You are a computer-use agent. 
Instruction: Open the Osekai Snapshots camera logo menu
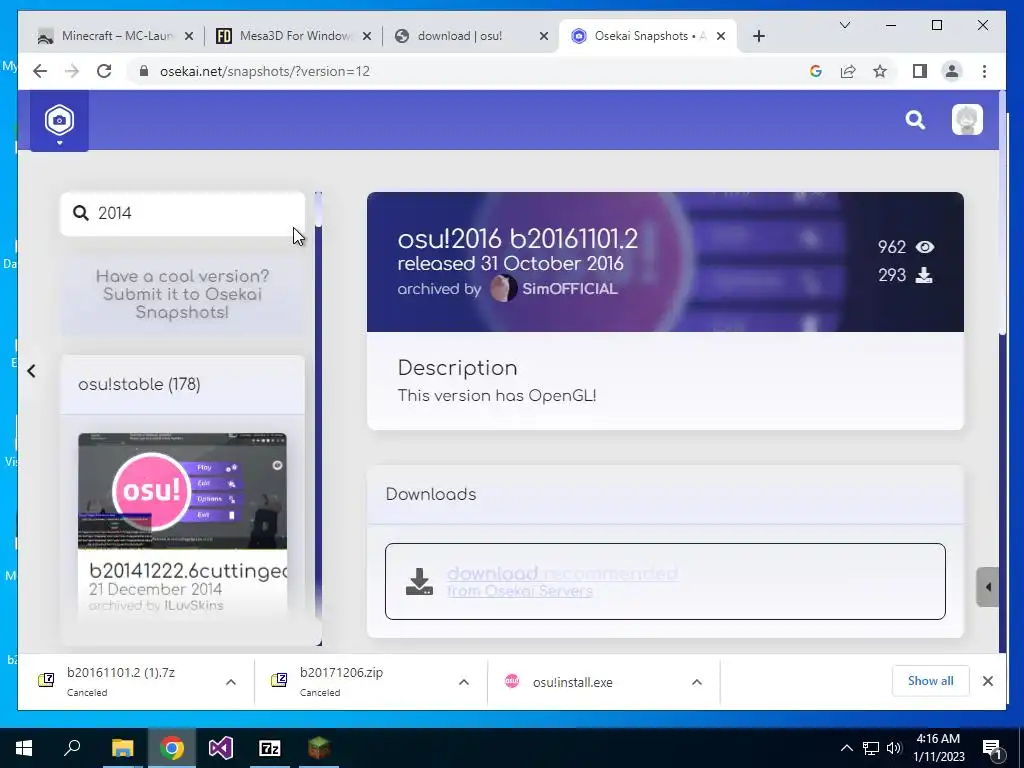coord(59,121)
